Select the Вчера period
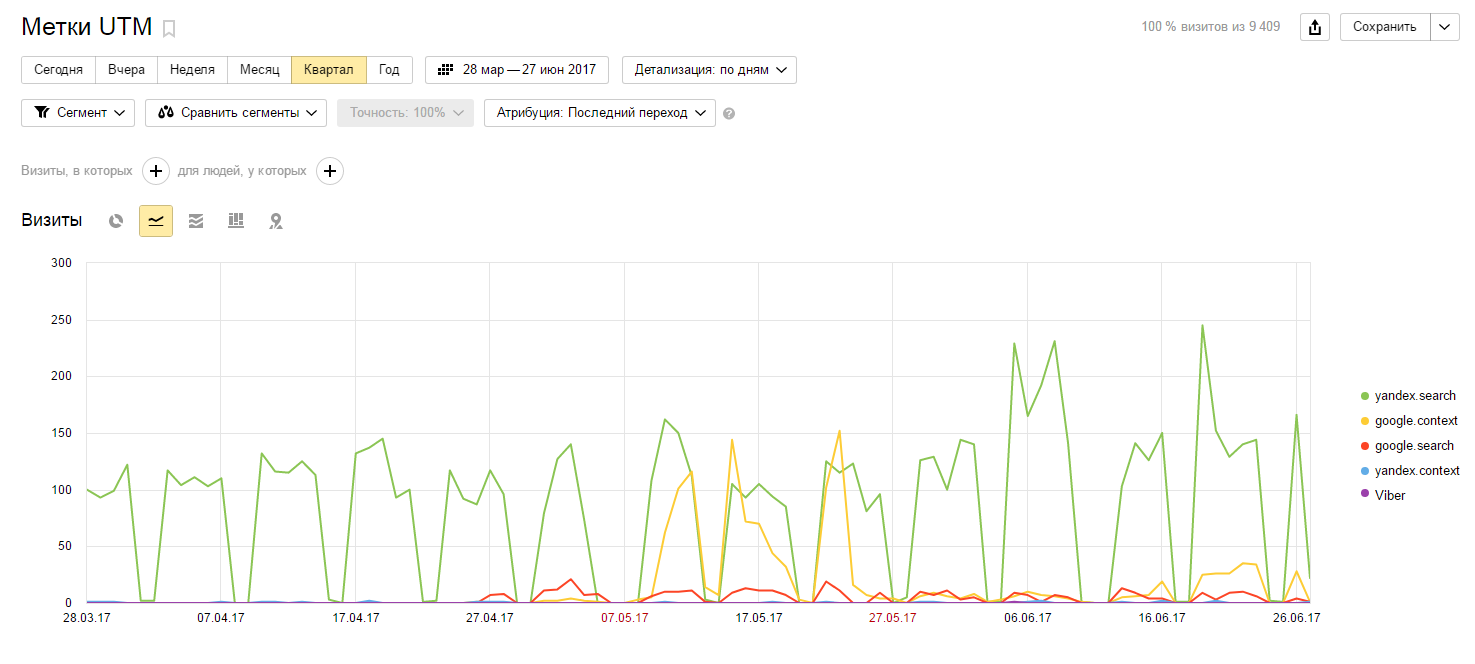The width and height of the screenshot is (1475, 664). point(127,70)
